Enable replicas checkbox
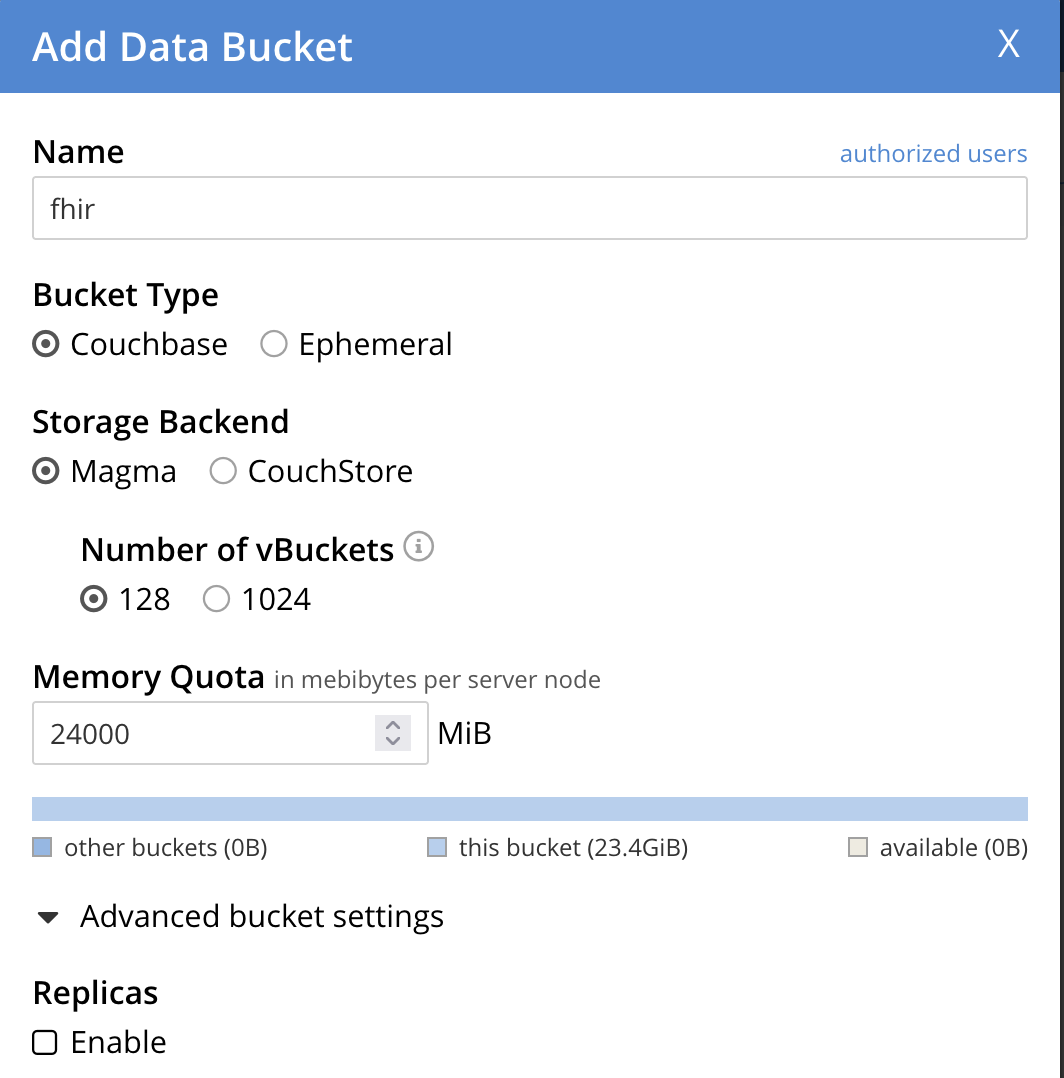 (x=45, y=1042)
